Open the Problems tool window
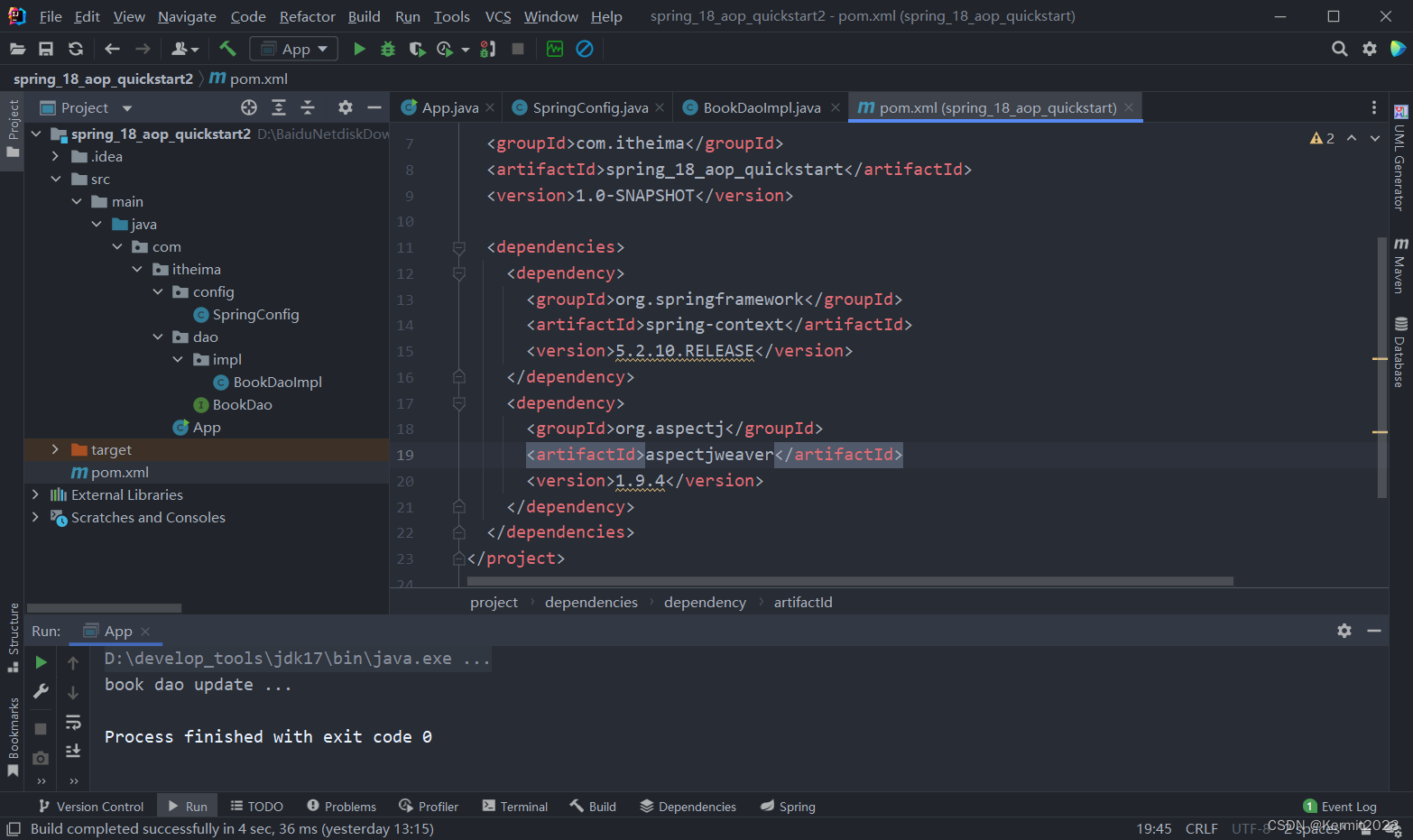This screenshot has height=840, width=1413. 341,807
